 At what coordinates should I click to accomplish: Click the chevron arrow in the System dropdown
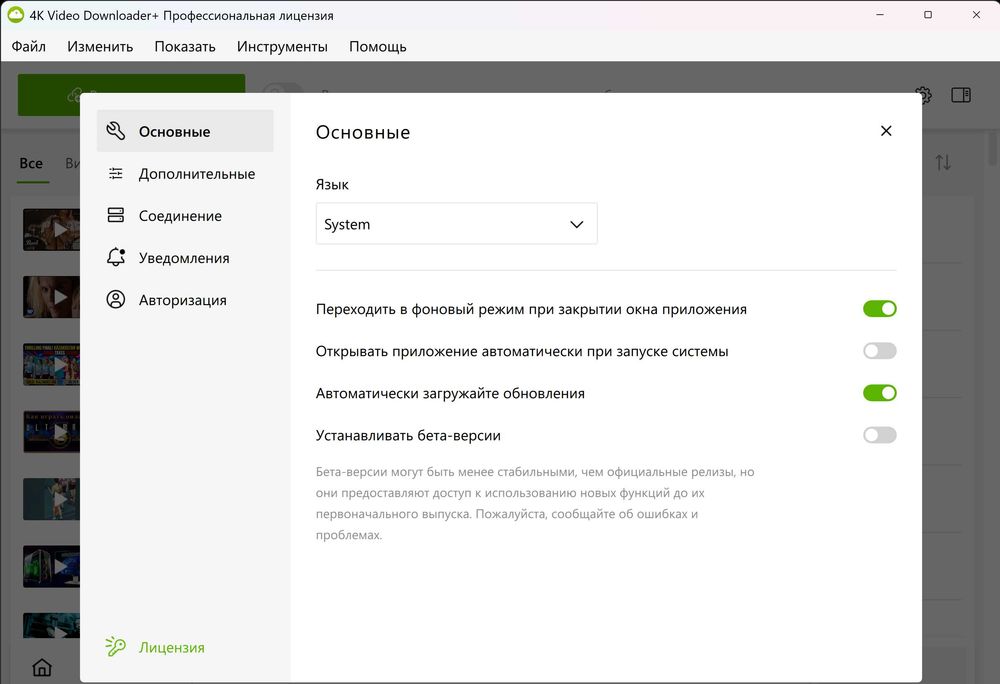pyautogui.click(x=577, y=224)
